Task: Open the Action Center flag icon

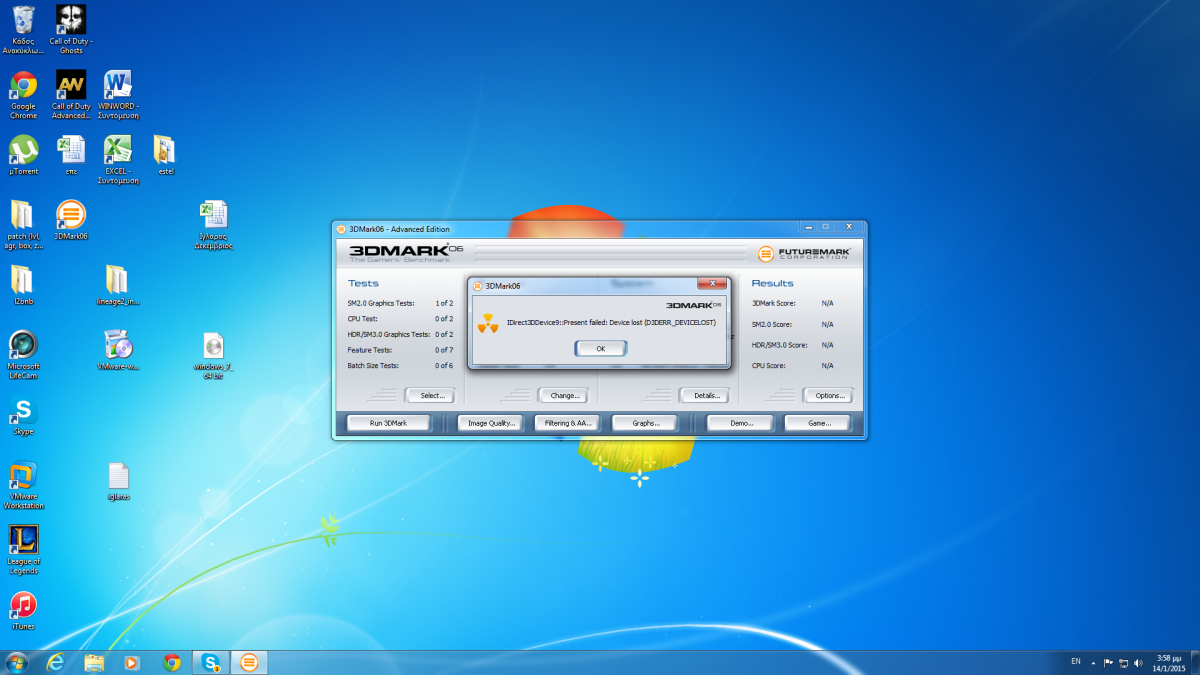Action: coord(1108,662)
